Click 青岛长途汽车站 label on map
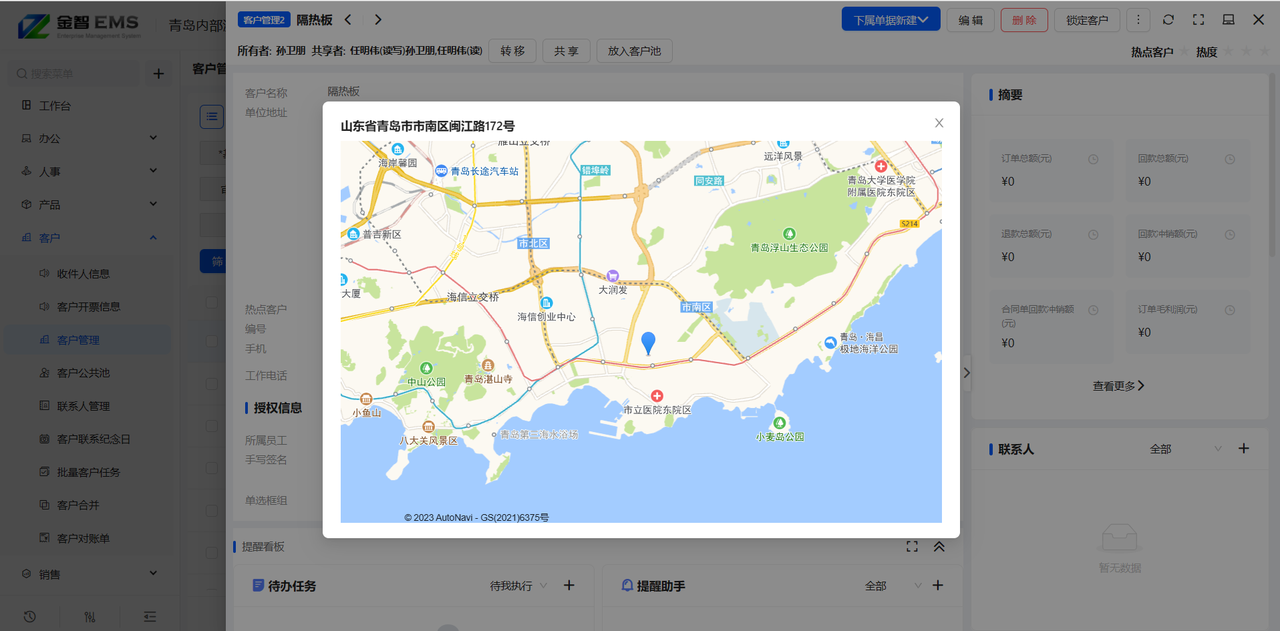The width and height of the screenshot is (1280, 631). click(x=484, y=171)
